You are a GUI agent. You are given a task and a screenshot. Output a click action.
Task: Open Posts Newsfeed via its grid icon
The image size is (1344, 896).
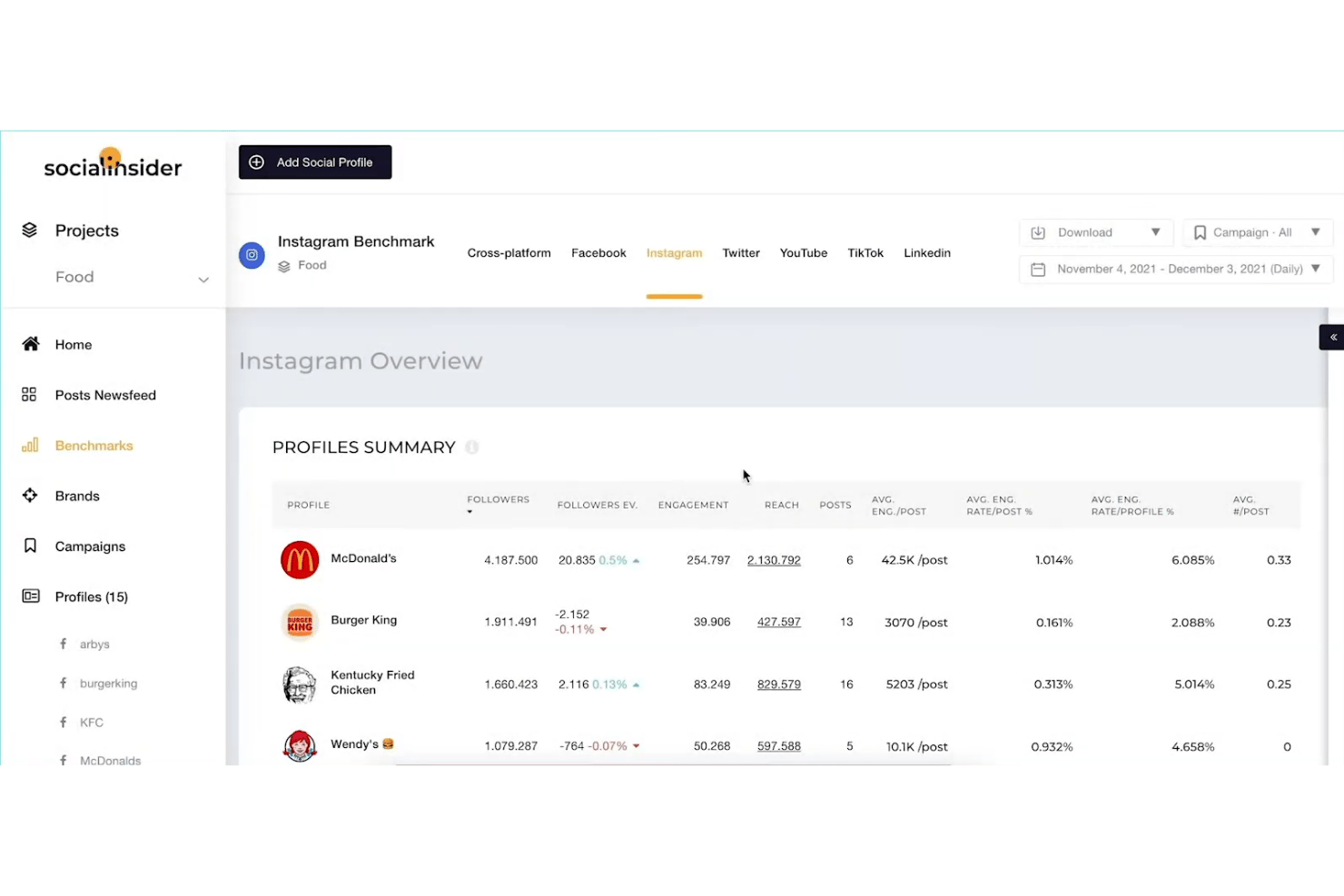[x=29, y=395]
